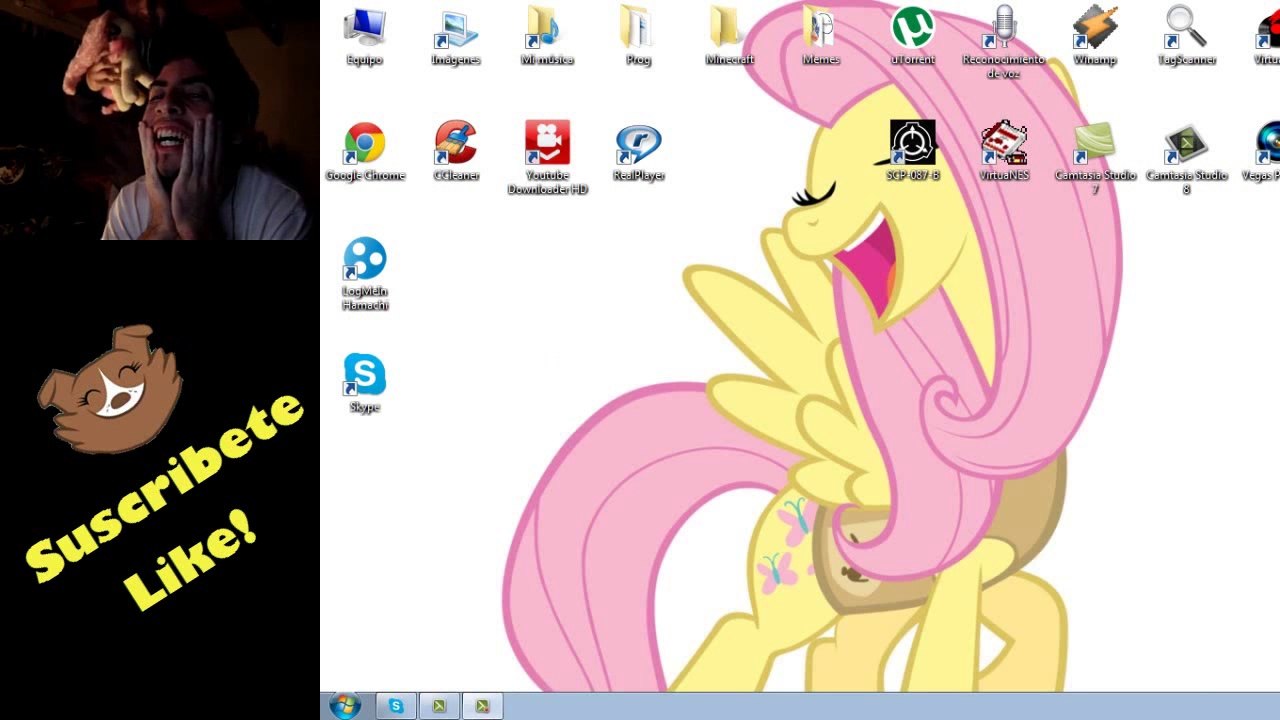Select the uTorrent desktop shortcut
Viewport: 1280px width, 720px height.
(912, 36)
